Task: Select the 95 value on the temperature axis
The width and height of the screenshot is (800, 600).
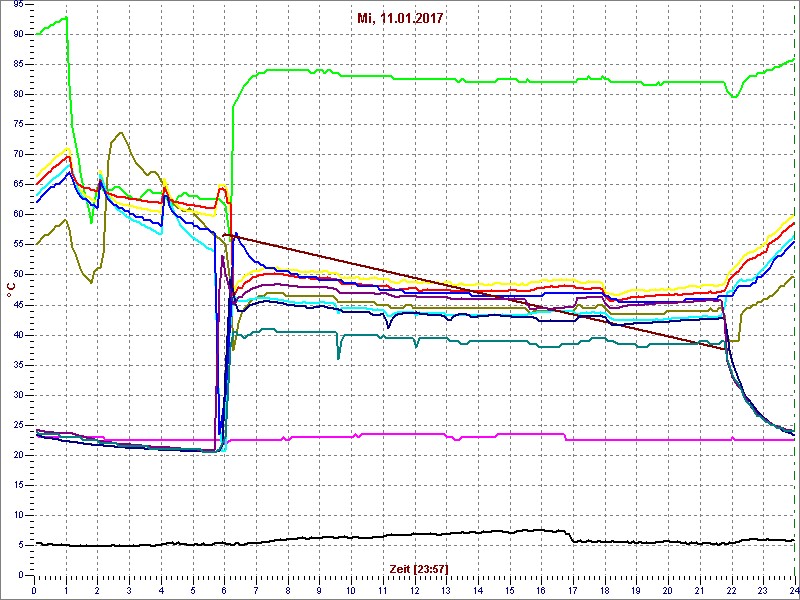Action: 18,4
